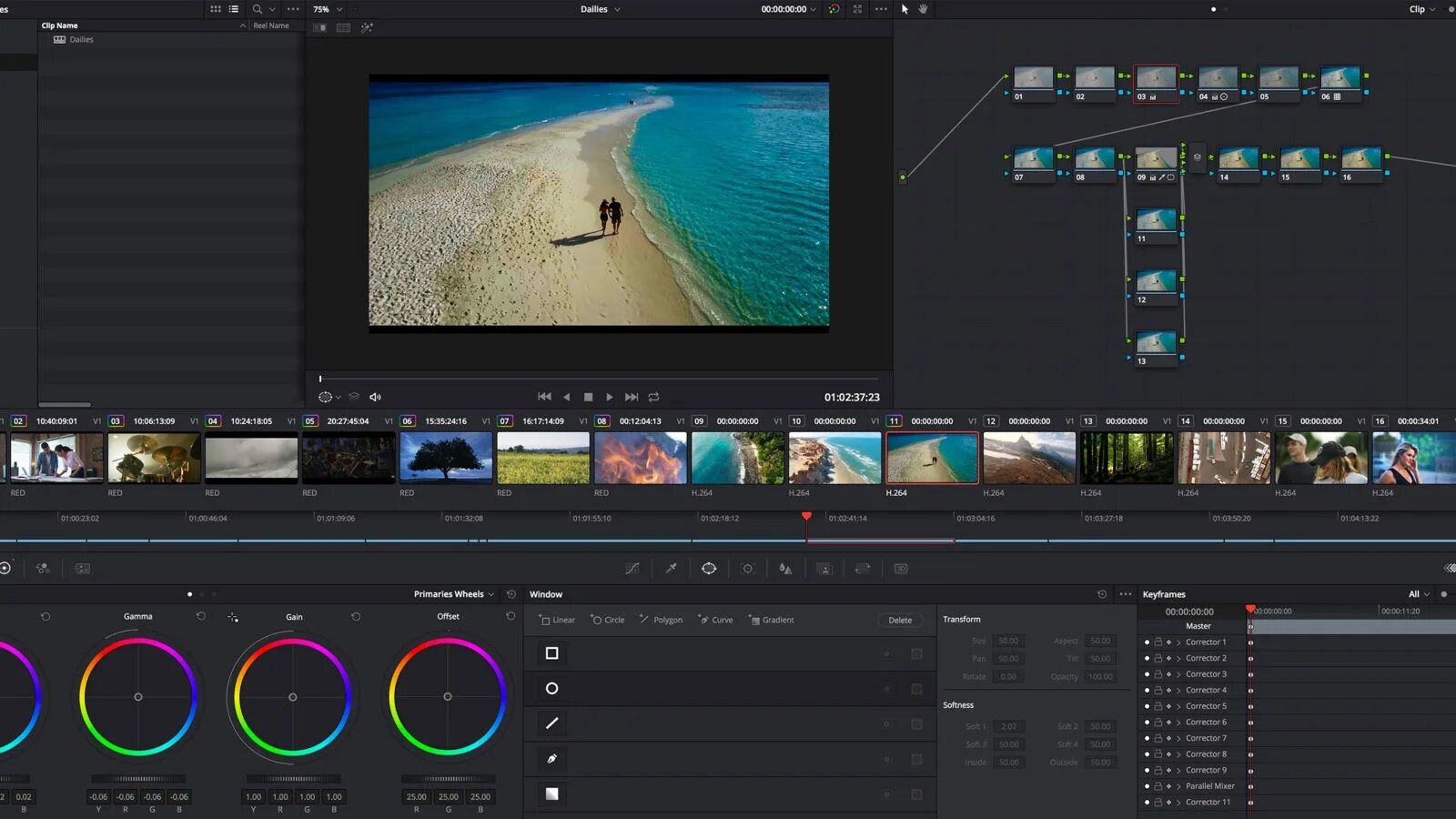Add a Gradient window

point(771,621)
